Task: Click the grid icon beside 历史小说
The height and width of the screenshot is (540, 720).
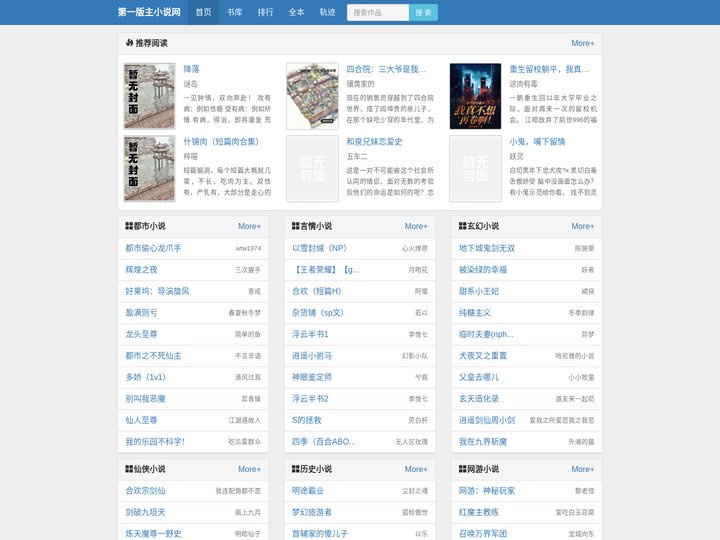Action: coord(296,469)
